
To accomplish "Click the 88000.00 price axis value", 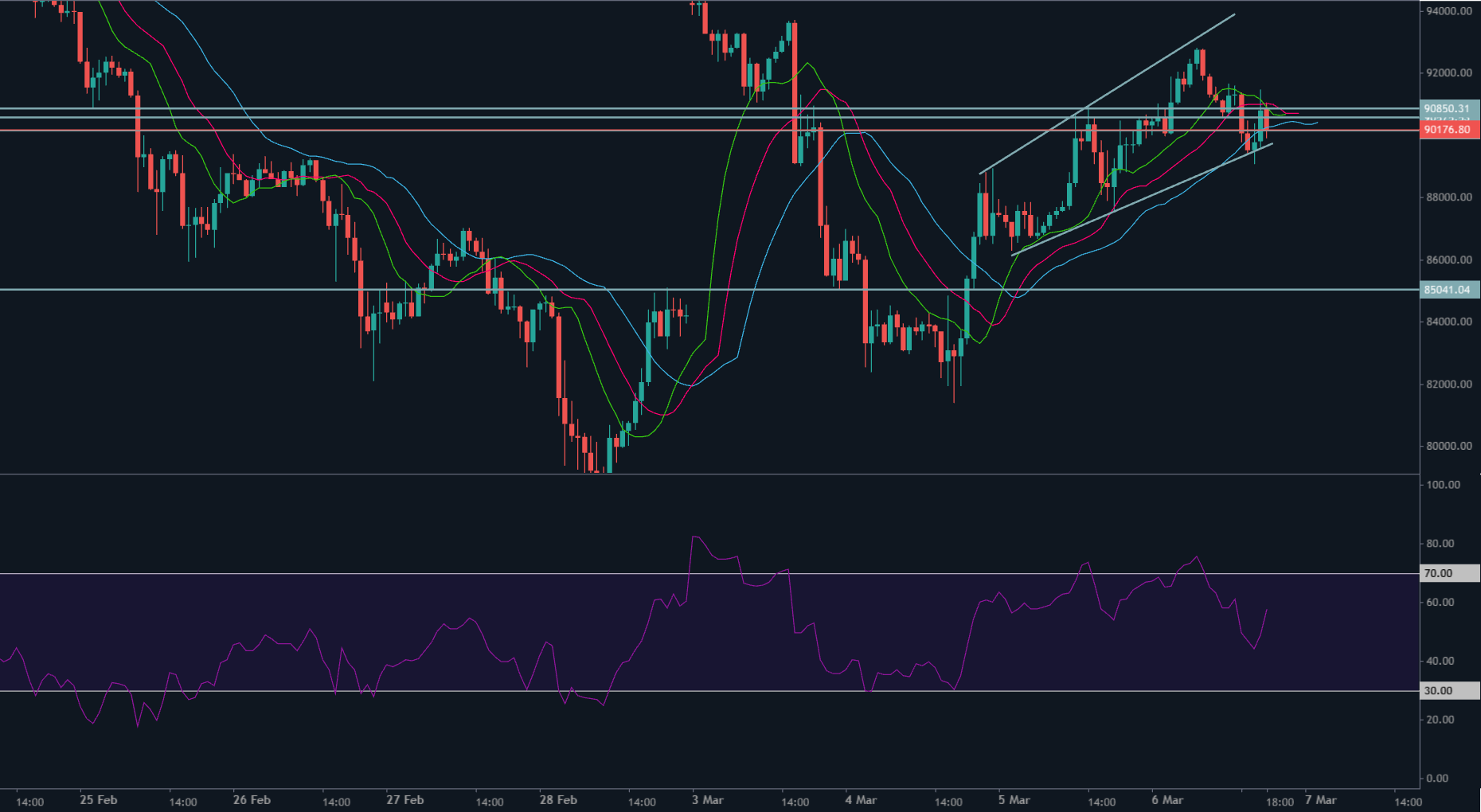I will [1449, 197].
